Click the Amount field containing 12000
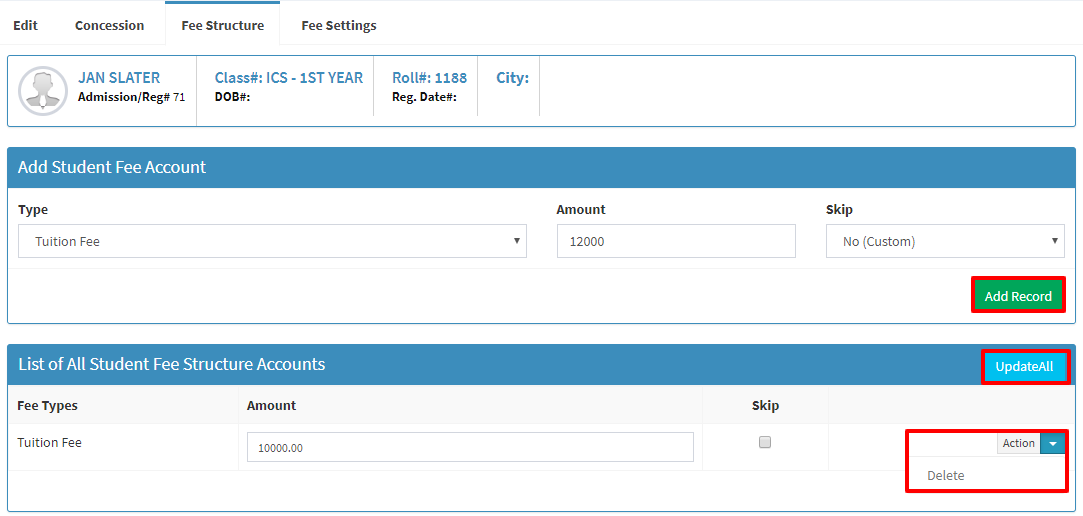Viewport: 1083px width, 516px height. click(676, 241)
